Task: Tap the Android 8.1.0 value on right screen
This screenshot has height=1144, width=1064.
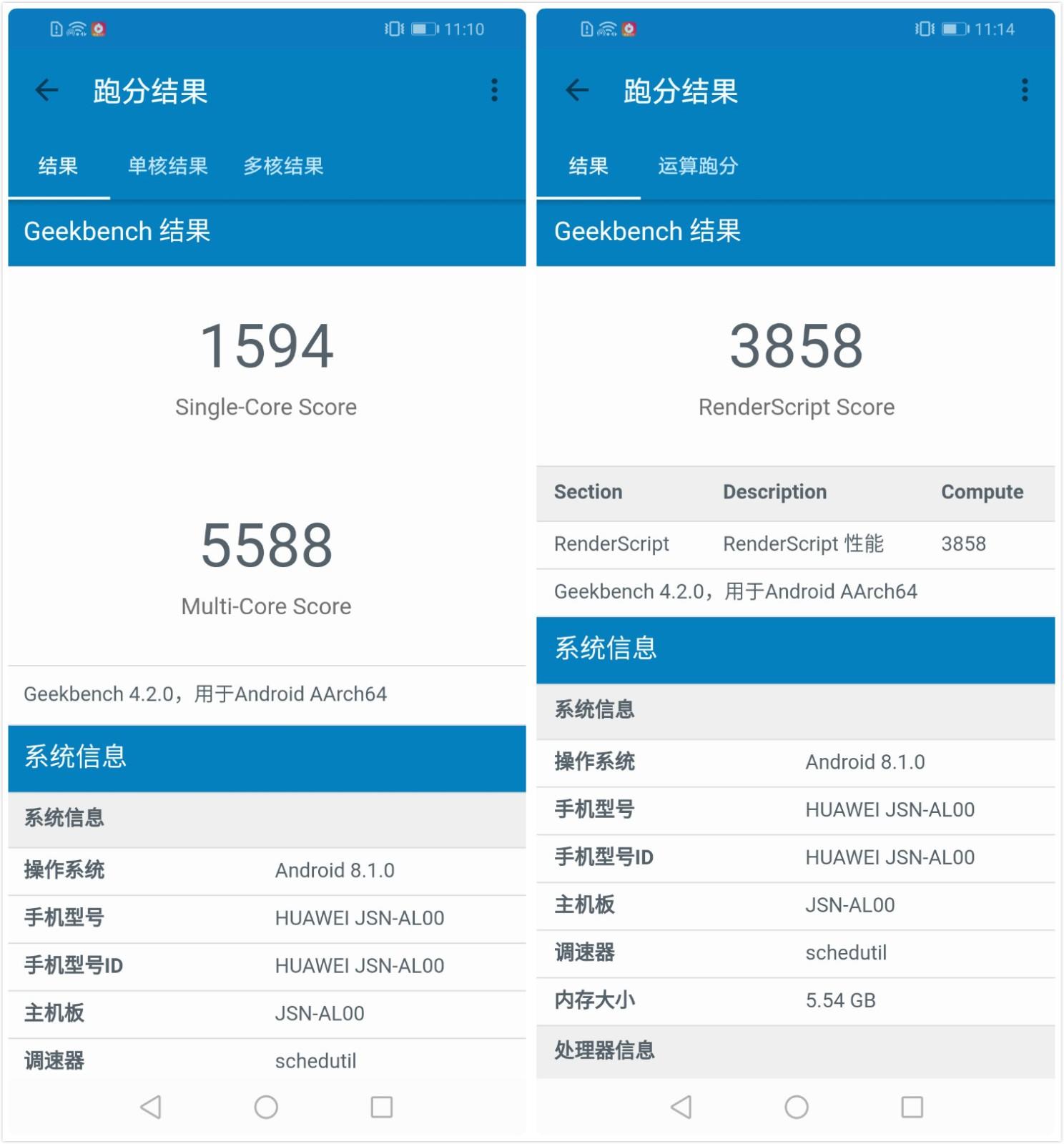Action: click(865, 762)
